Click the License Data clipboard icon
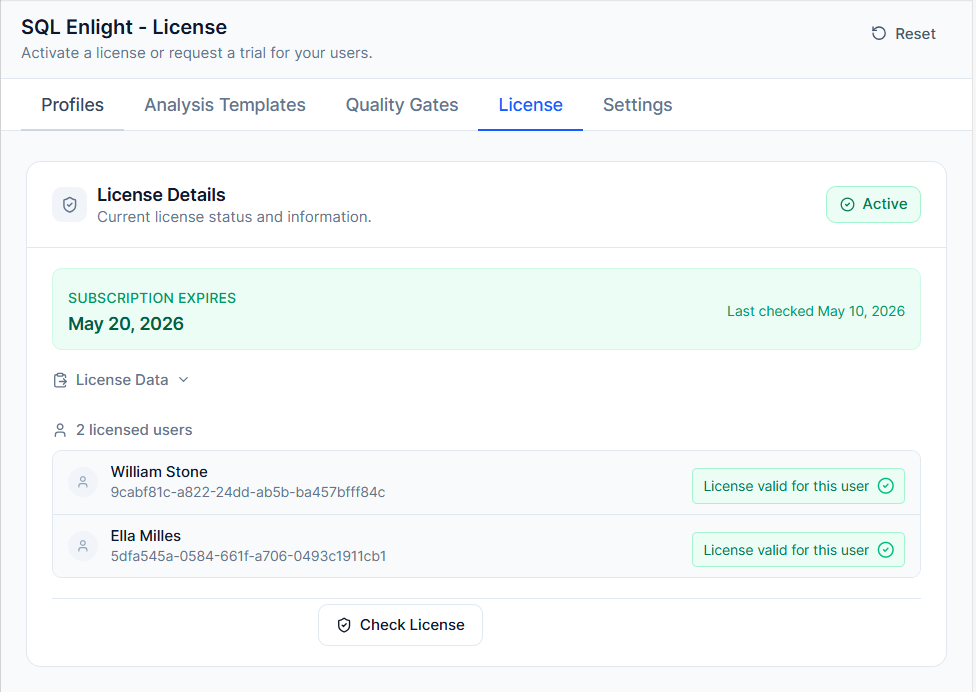This screenshot has width=977, height=692. click(60, 380)
